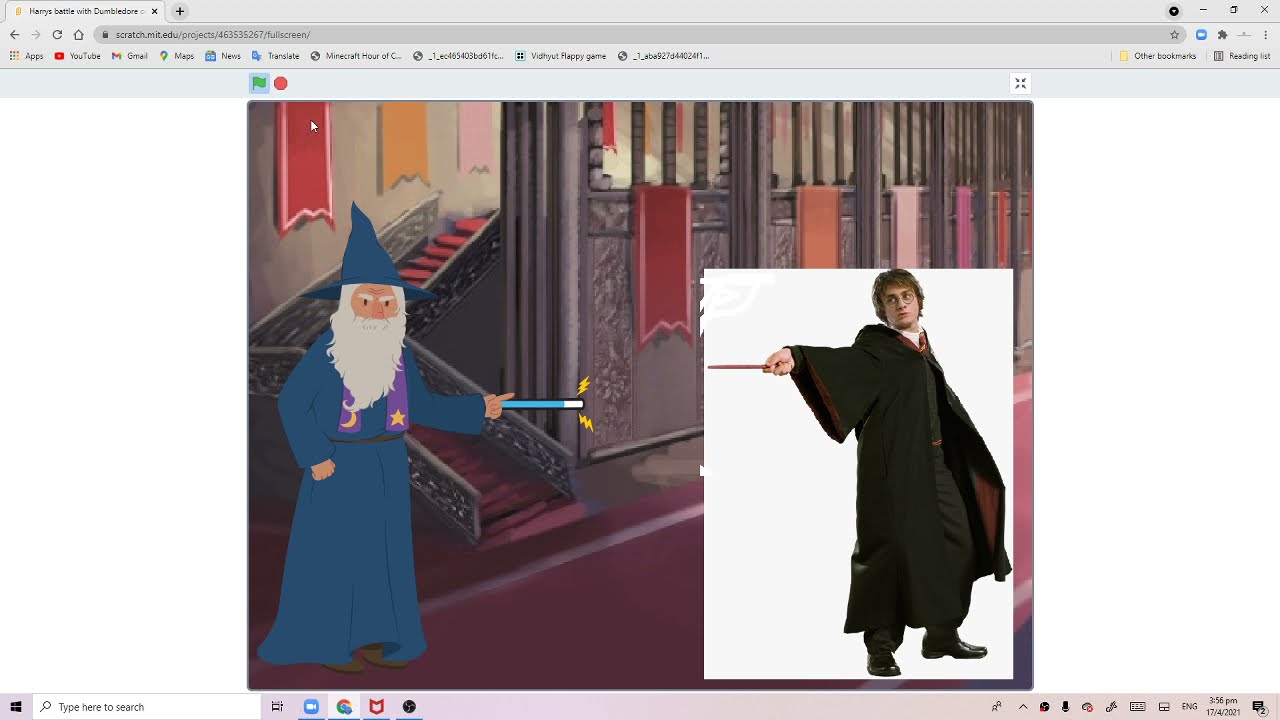Open the Gmail bookmark

(130, 56)
